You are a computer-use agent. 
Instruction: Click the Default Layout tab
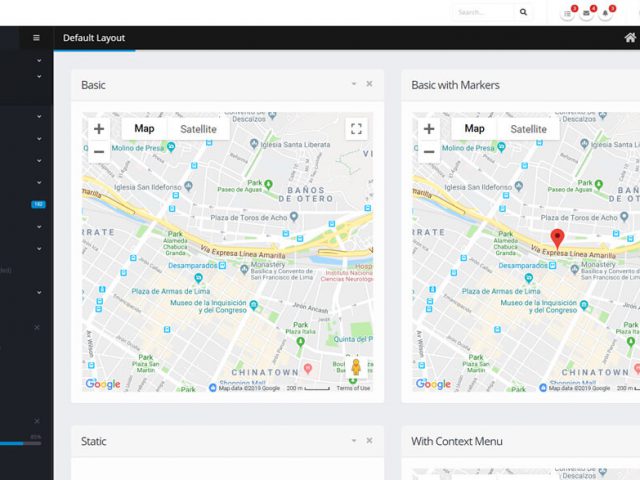tap(94, 38)
